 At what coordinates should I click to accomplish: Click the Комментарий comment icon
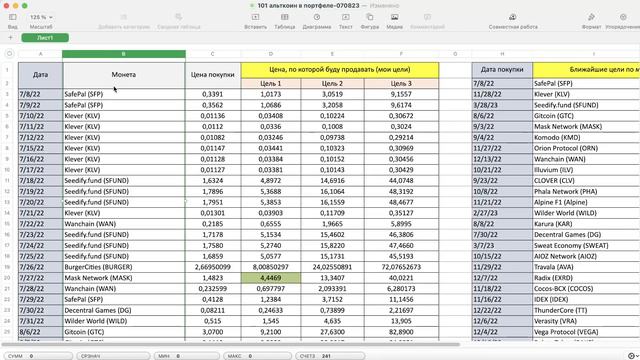point(427,17)
